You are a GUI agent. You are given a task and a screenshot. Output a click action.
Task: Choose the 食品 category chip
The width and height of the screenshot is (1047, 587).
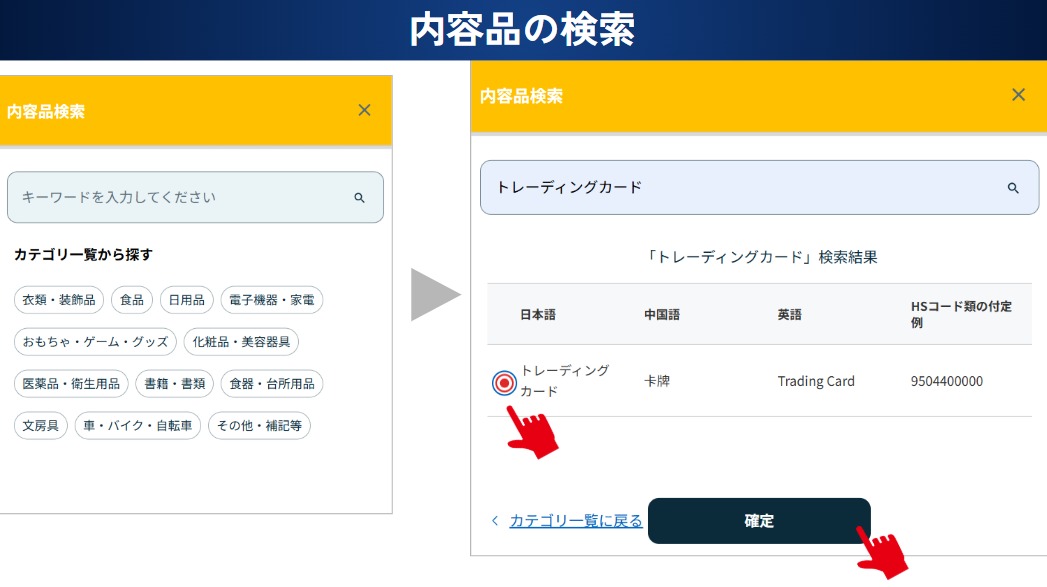click(132, 299)
